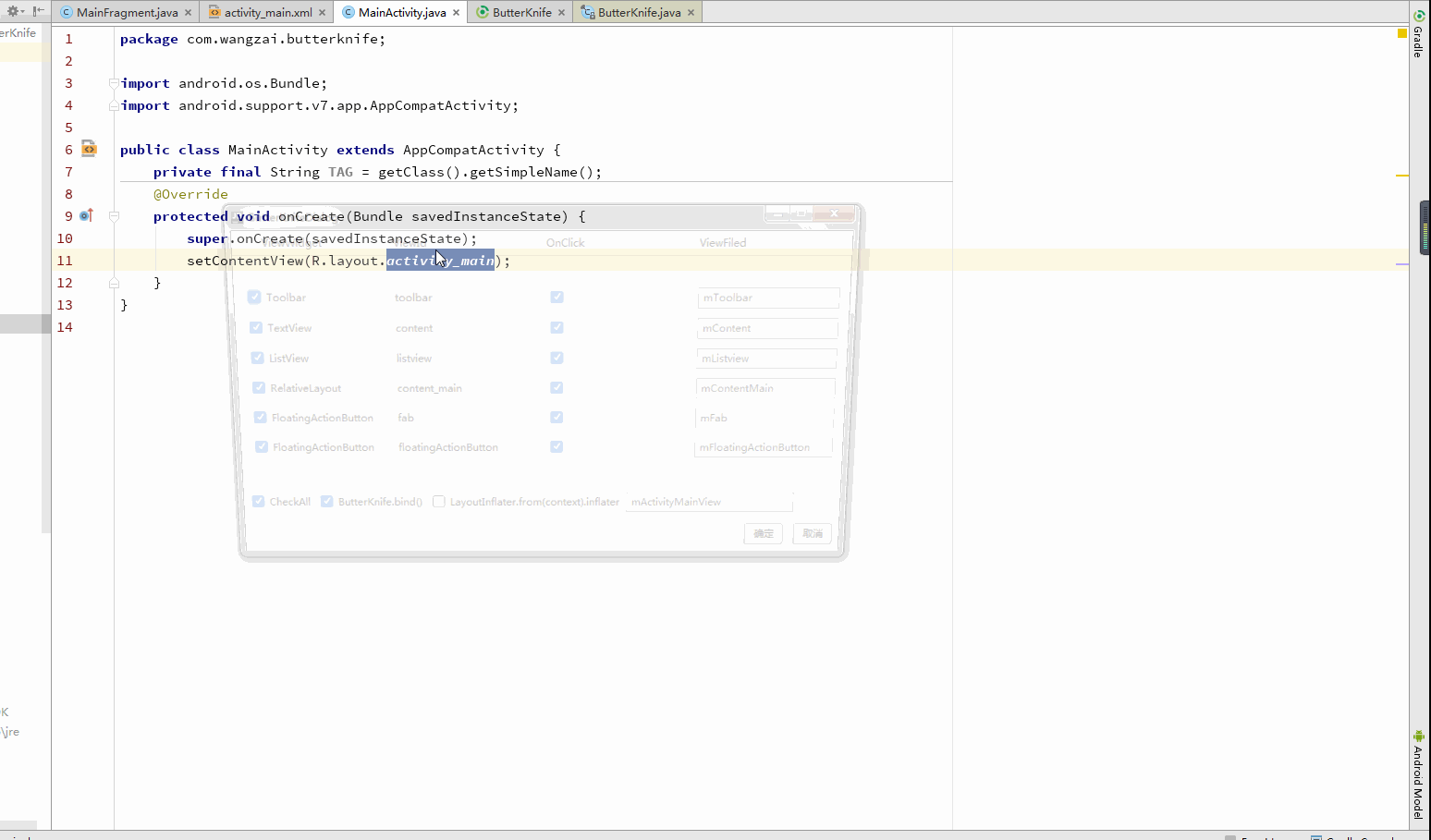Uncheck the Toolbar widget checkbox

254,297
